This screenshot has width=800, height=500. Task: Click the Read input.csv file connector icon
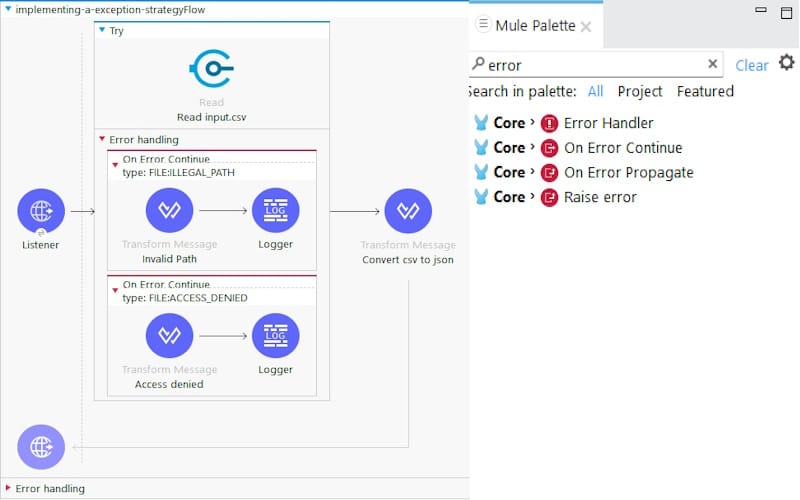pyautogui.click(x=211, y=69)
